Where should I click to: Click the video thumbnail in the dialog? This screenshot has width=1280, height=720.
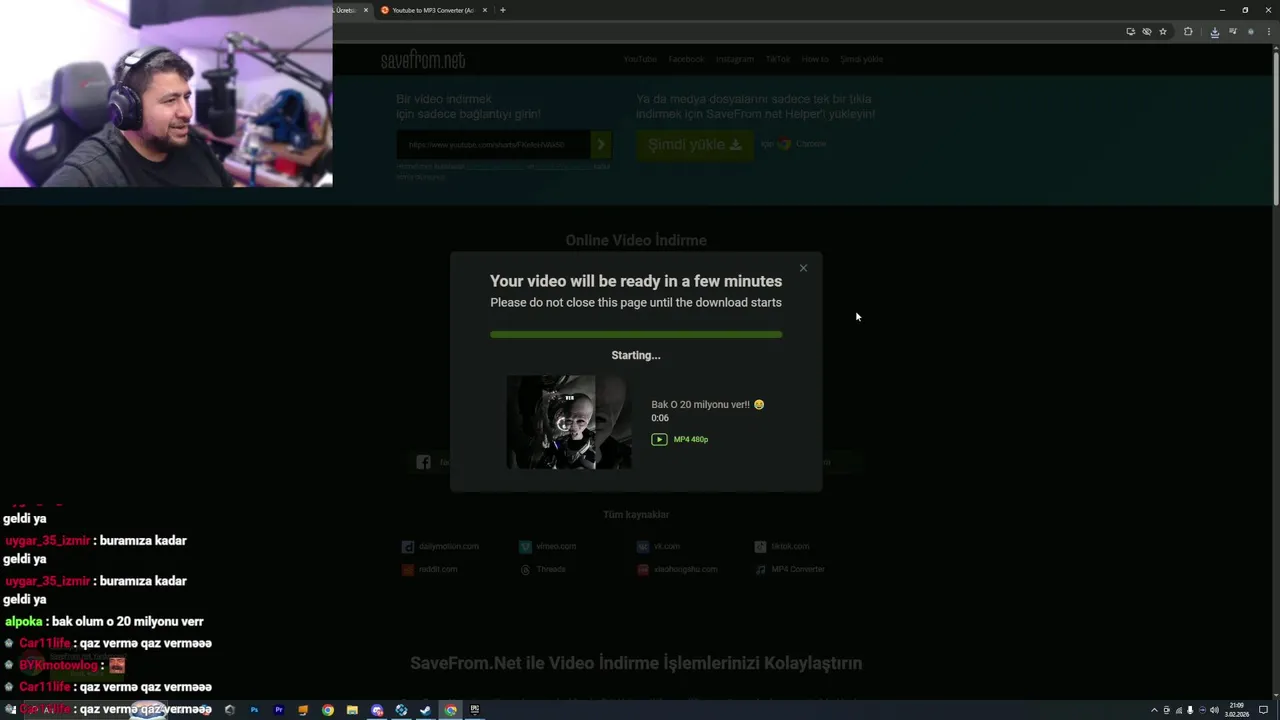coord(569,422)
